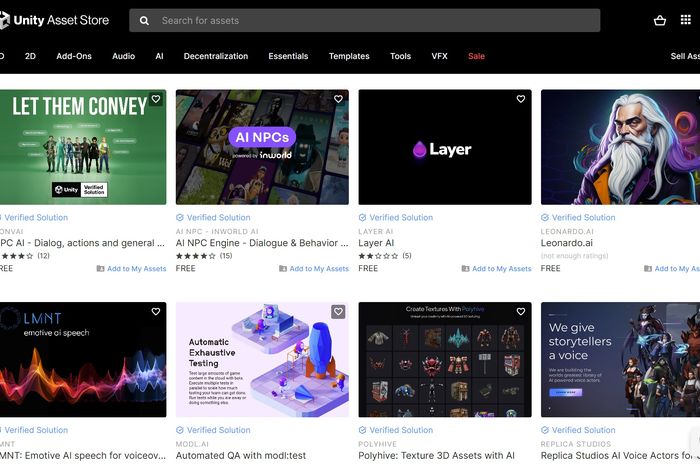Image resolution: width=700 pixels, height=465 pixels.
Task: Open the storytellers a voice thumbnail
Action: 621,360
